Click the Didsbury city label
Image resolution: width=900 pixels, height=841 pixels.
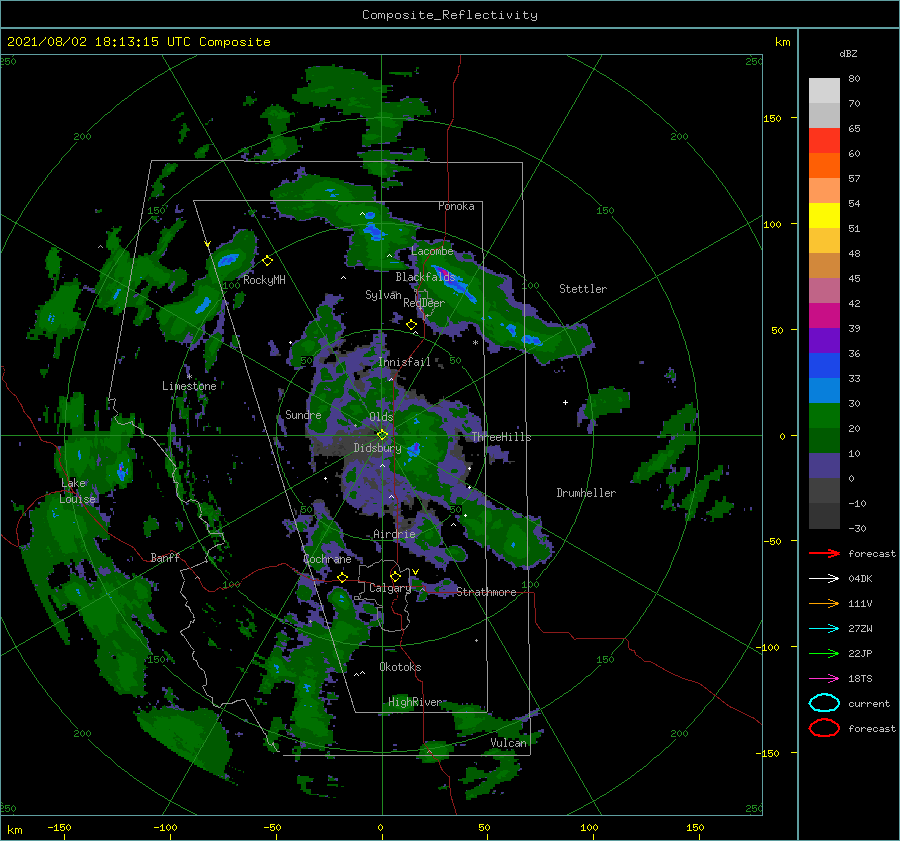click(x=377, y=448)
